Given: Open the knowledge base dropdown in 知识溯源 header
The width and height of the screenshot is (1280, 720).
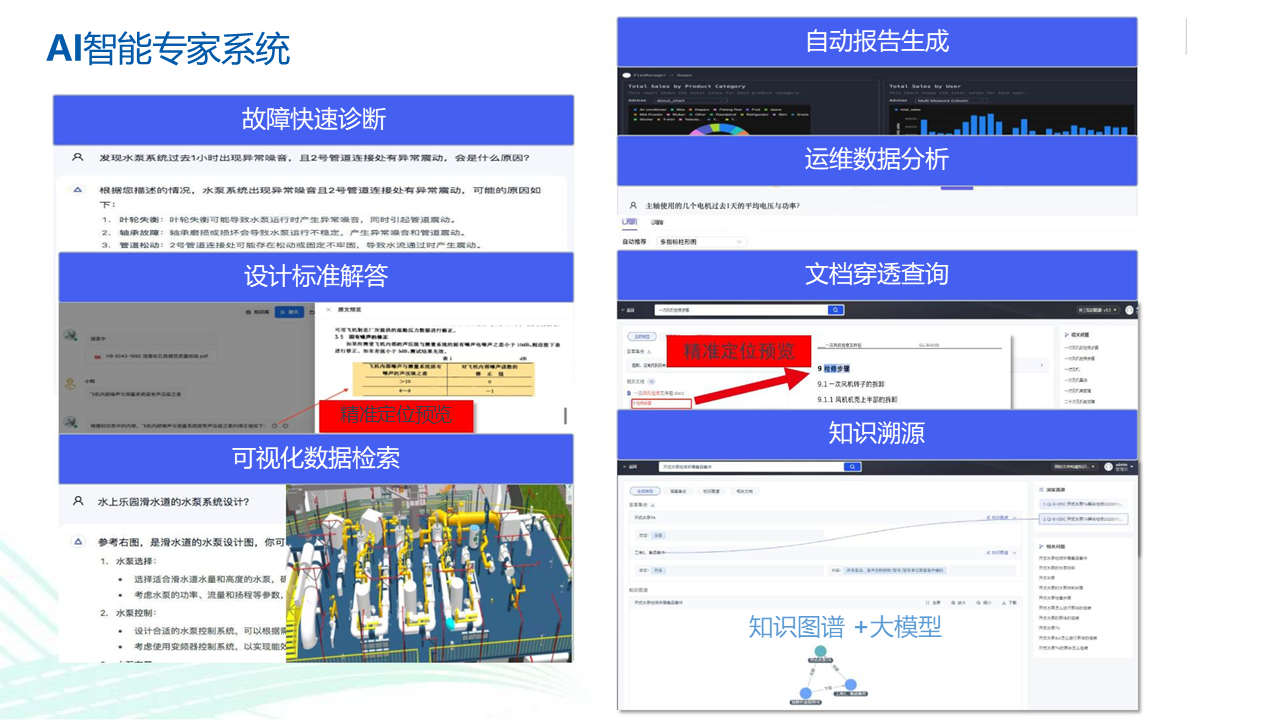Looking at the screenshot, I should click(1073, 467).
